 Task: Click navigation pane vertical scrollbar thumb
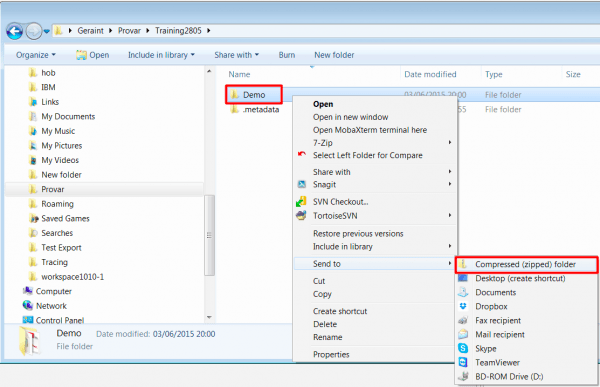[x=209, y=235]
